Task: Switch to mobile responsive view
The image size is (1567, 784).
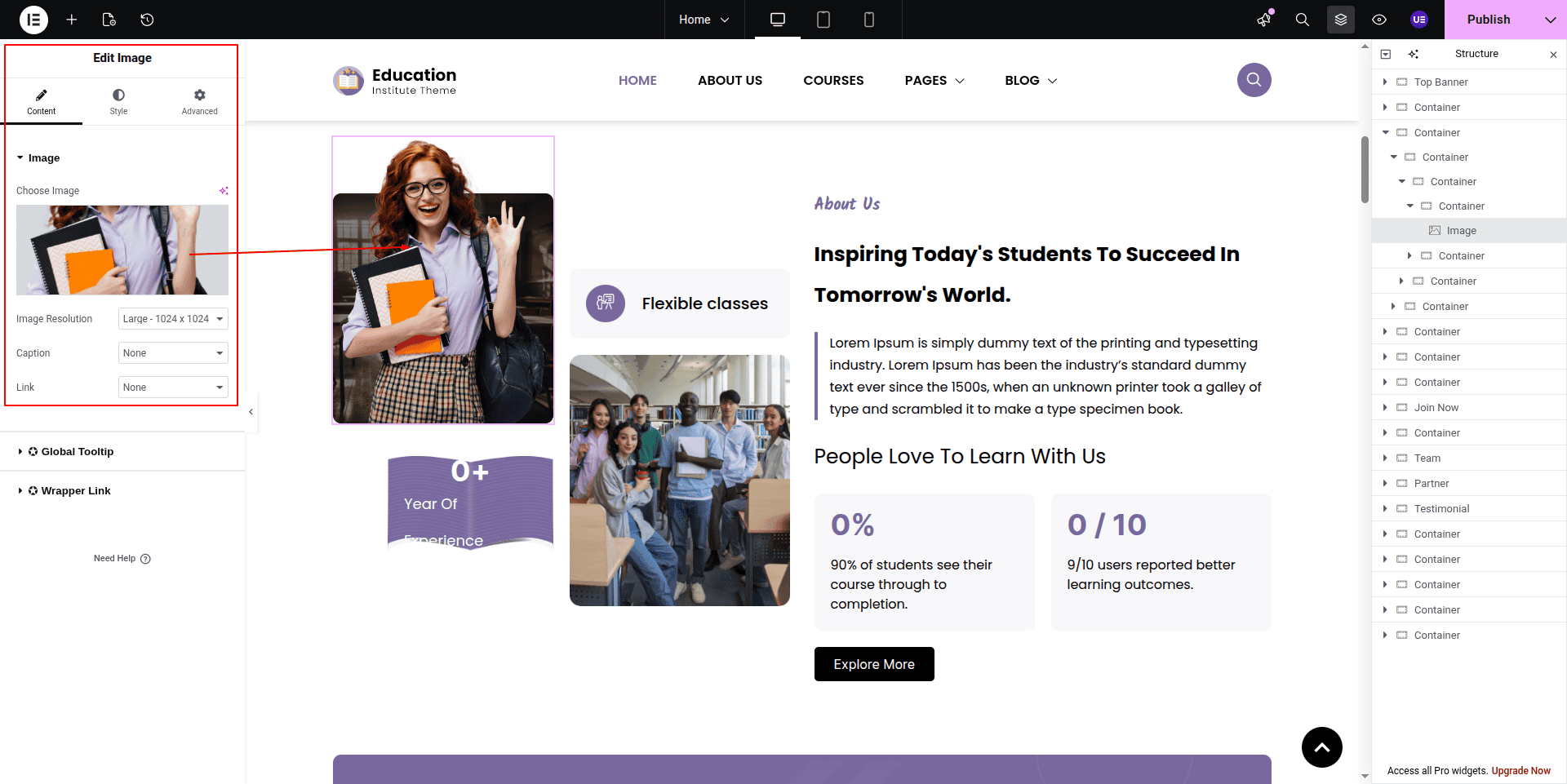Action: point(869,20)
